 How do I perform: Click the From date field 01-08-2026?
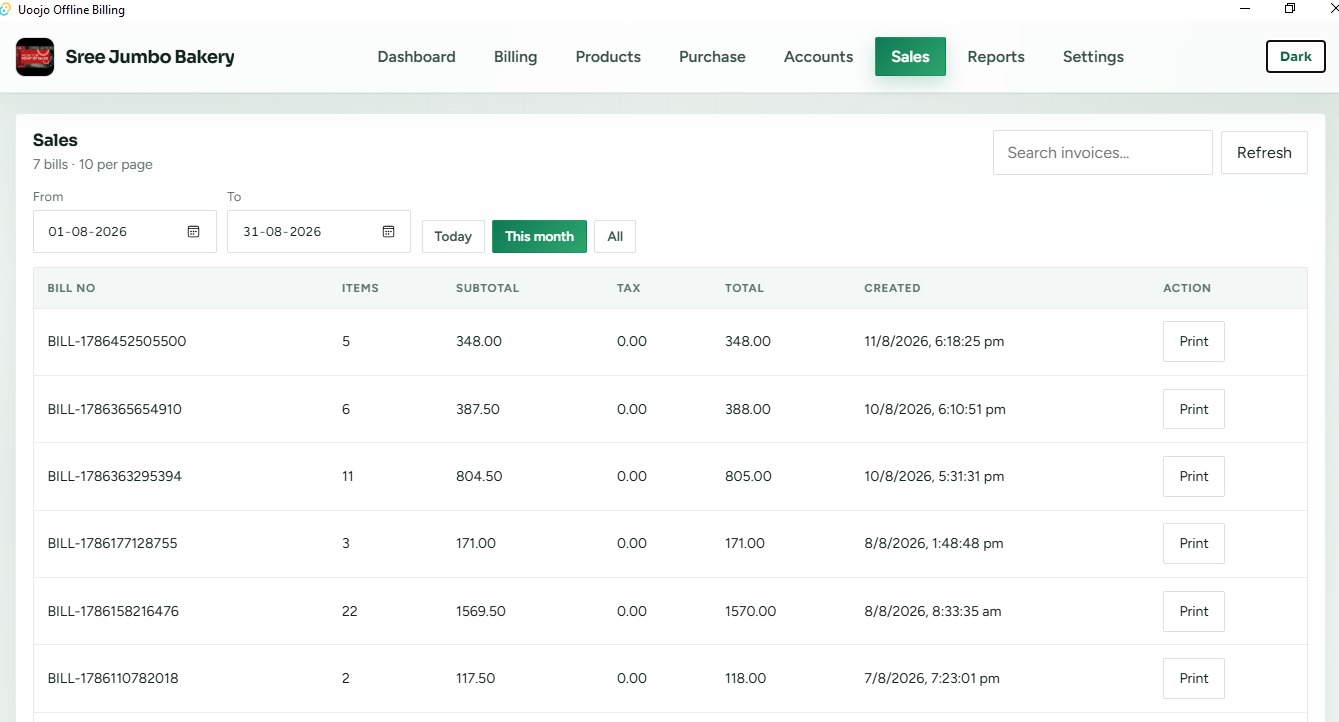[125, 231]
